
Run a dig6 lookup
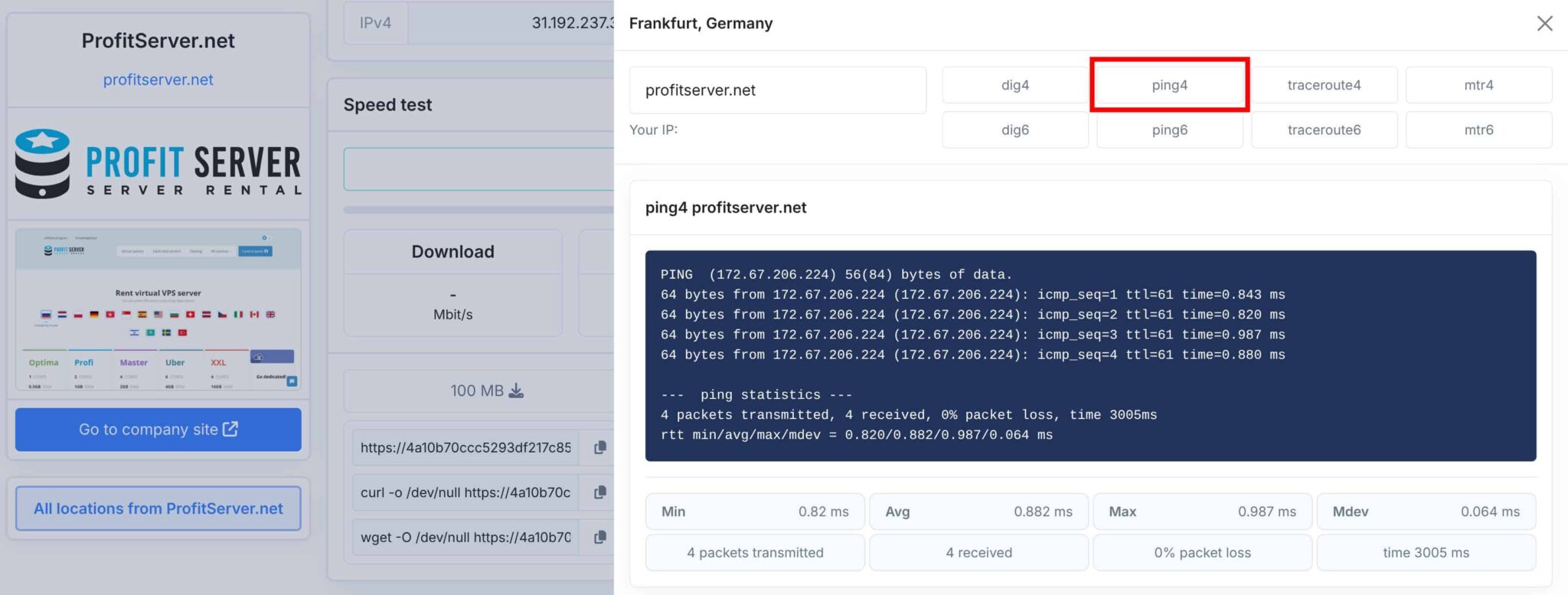(1014, 129)
